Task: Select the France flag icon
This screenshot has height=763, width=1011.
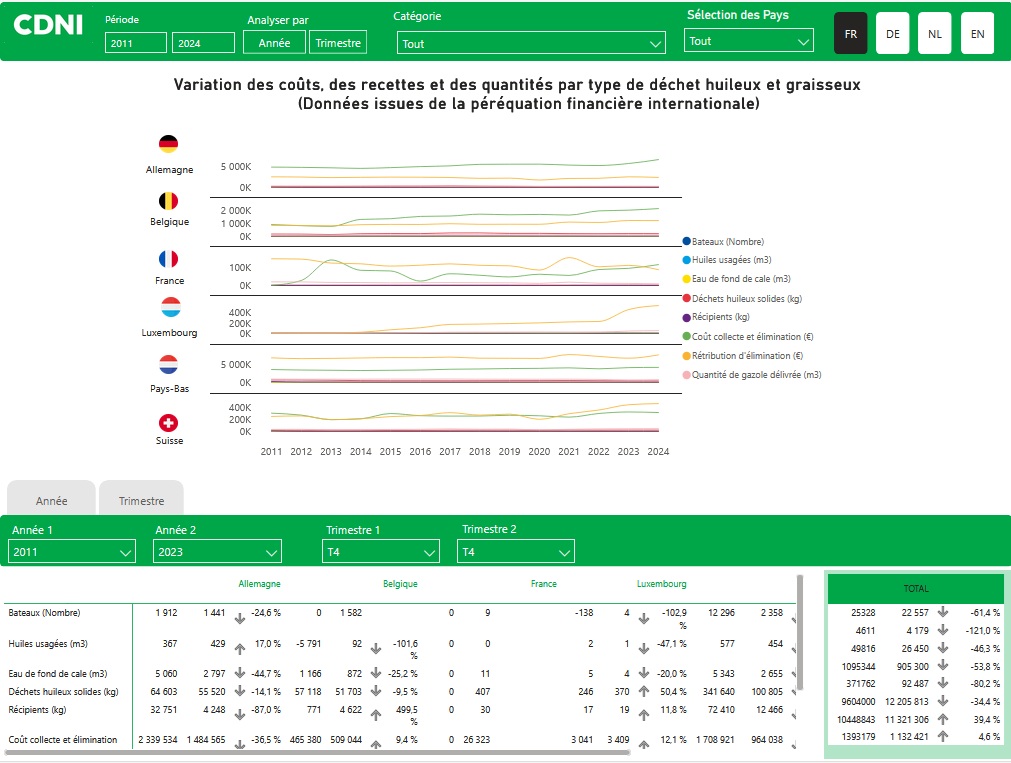Action: pyautogui.click(x=168, y=259)
